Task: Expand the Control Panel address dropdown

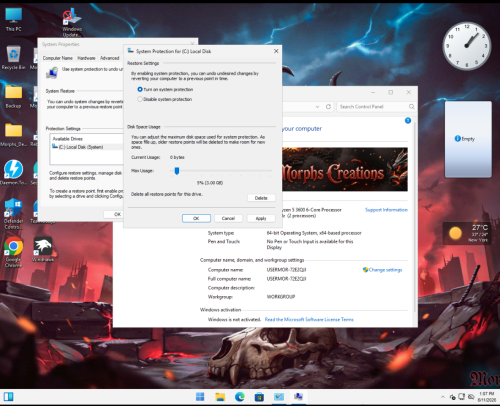Action: pos(317,107)
